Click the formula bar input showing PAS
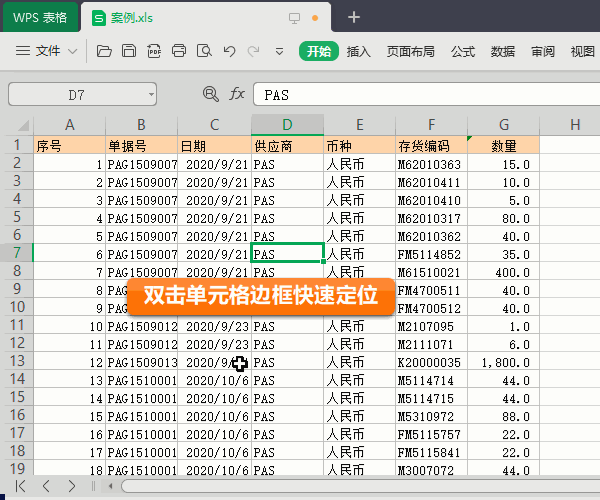The height and width of the screenshot is (500, 600). click(420, 94)
